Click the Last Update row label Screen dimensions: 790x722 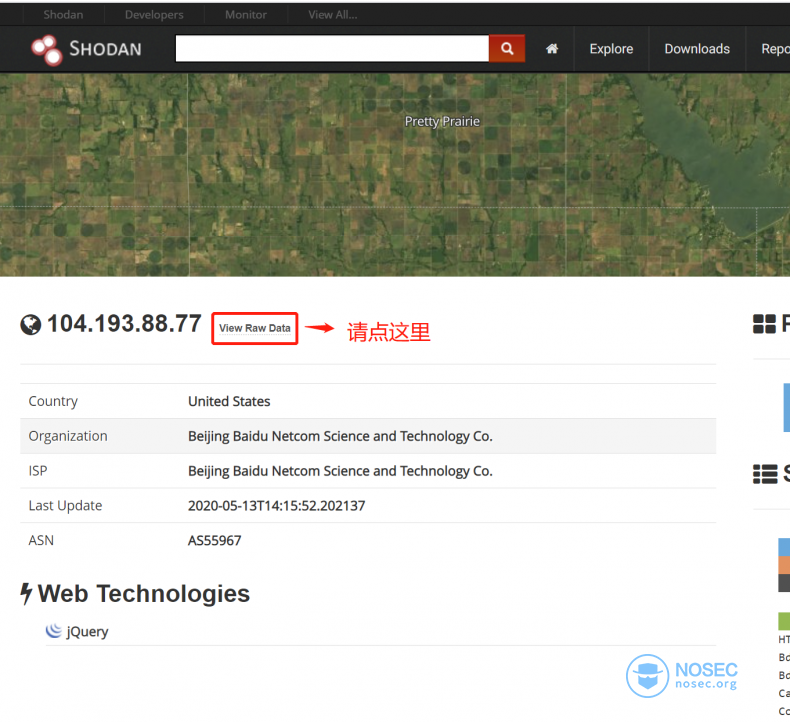point(65,506)
